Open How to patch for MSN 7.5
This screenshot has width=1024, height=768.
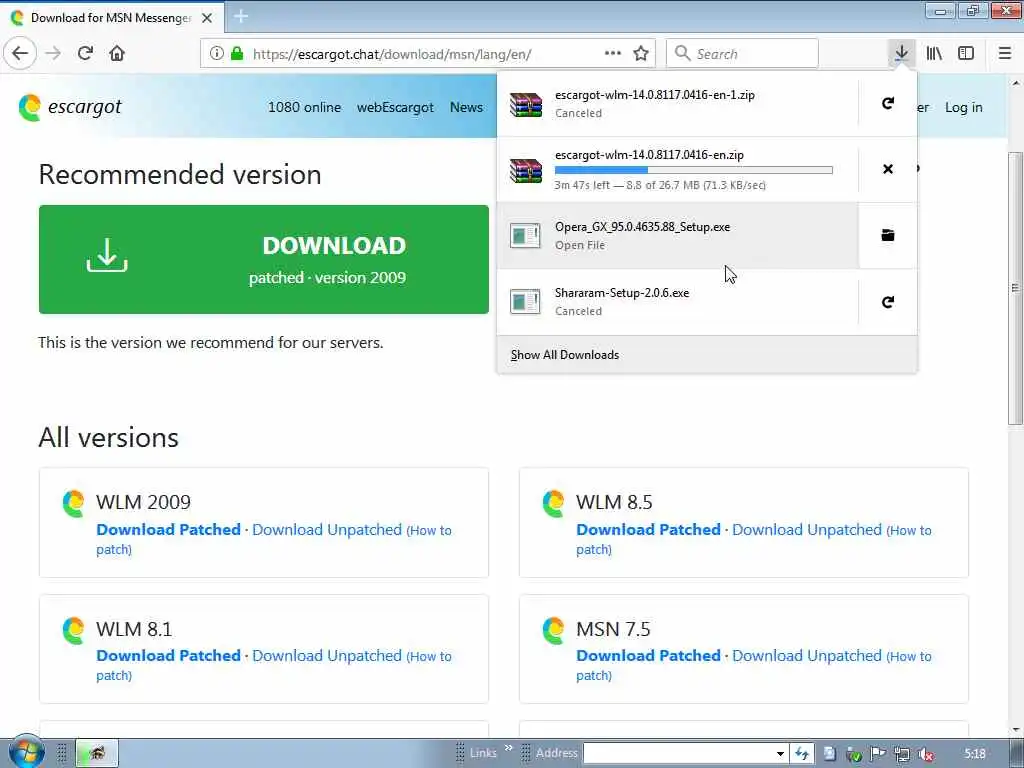coord(909,657)
